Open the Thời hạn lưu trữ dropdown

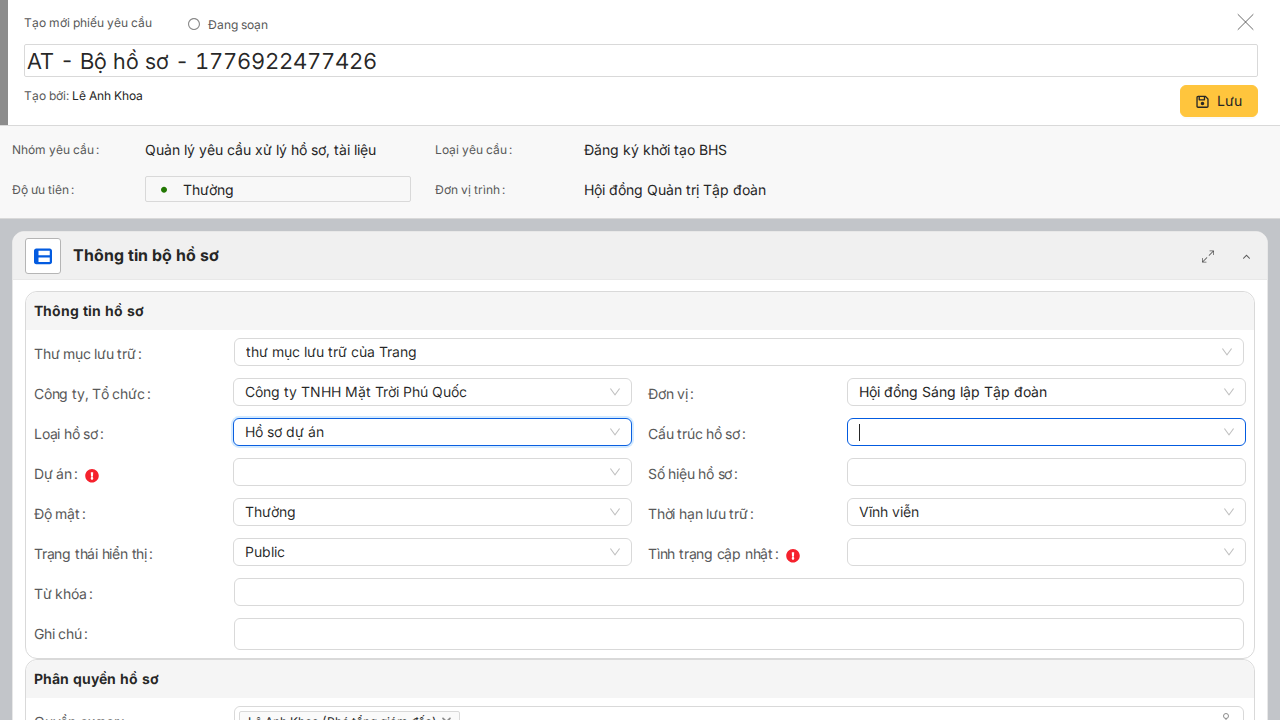click(1045, 512)
